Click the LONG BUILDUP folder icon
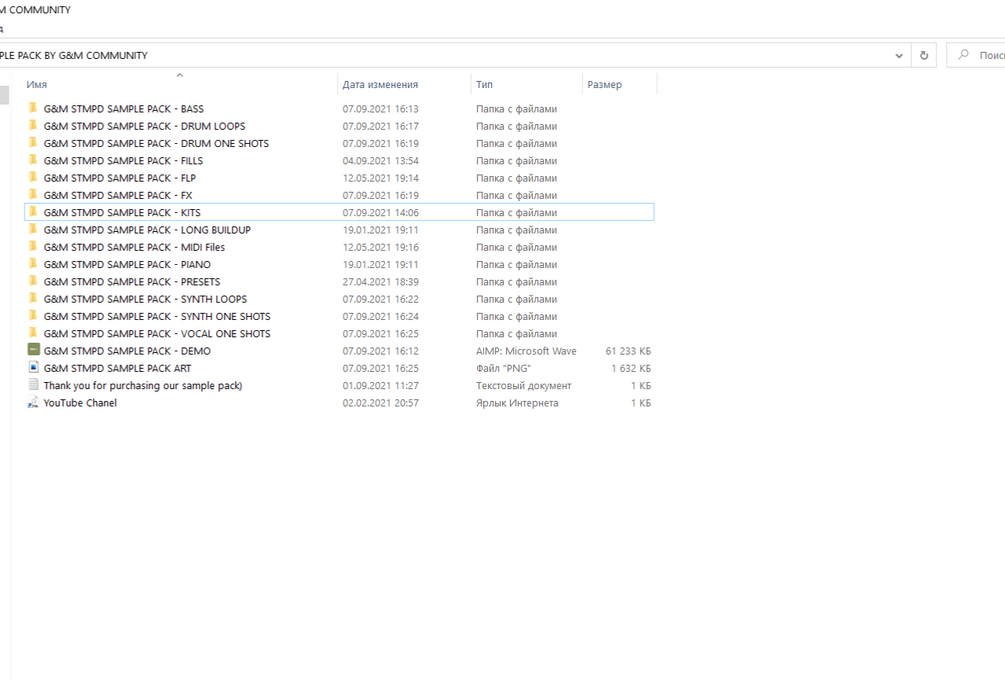The height and width of the screenshot is (680, 1005). [x=33, y=229]
